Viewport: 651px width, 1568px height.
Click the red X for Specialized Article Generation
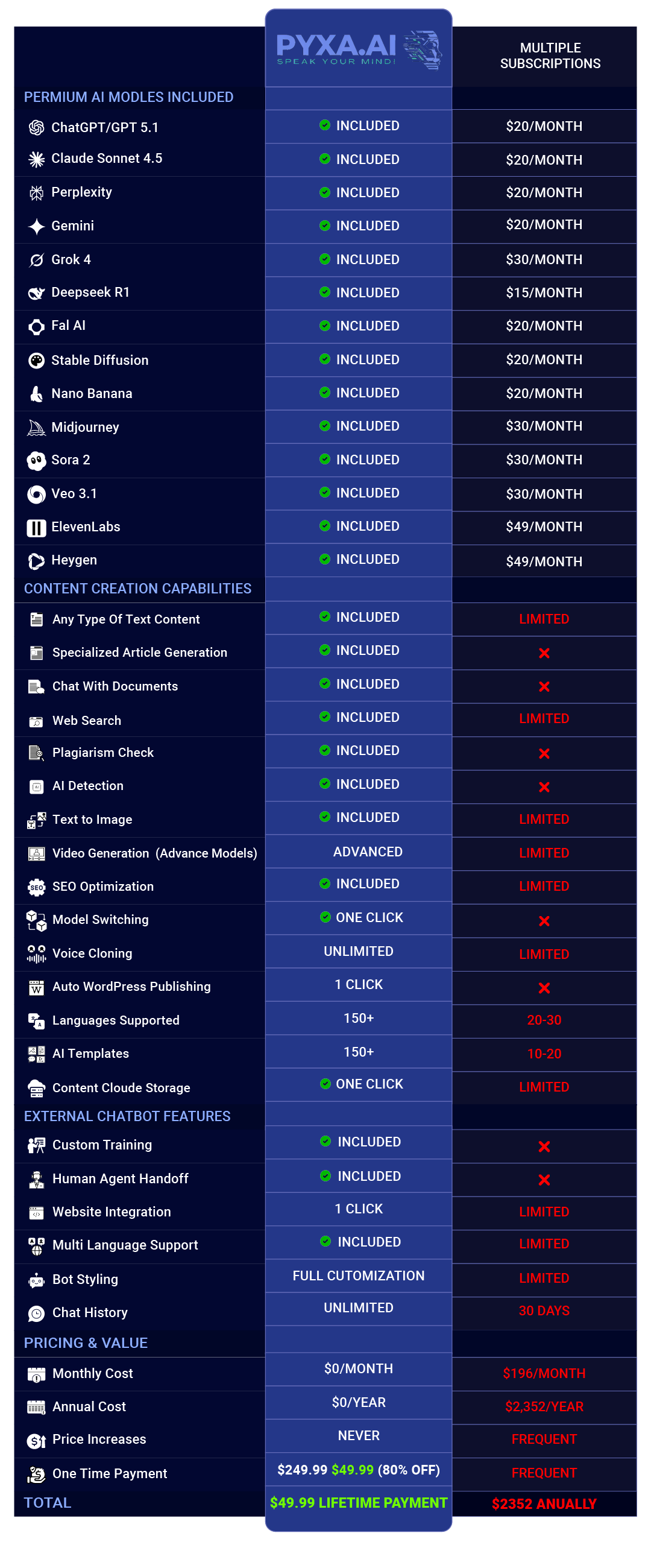[x=544, y=653]
